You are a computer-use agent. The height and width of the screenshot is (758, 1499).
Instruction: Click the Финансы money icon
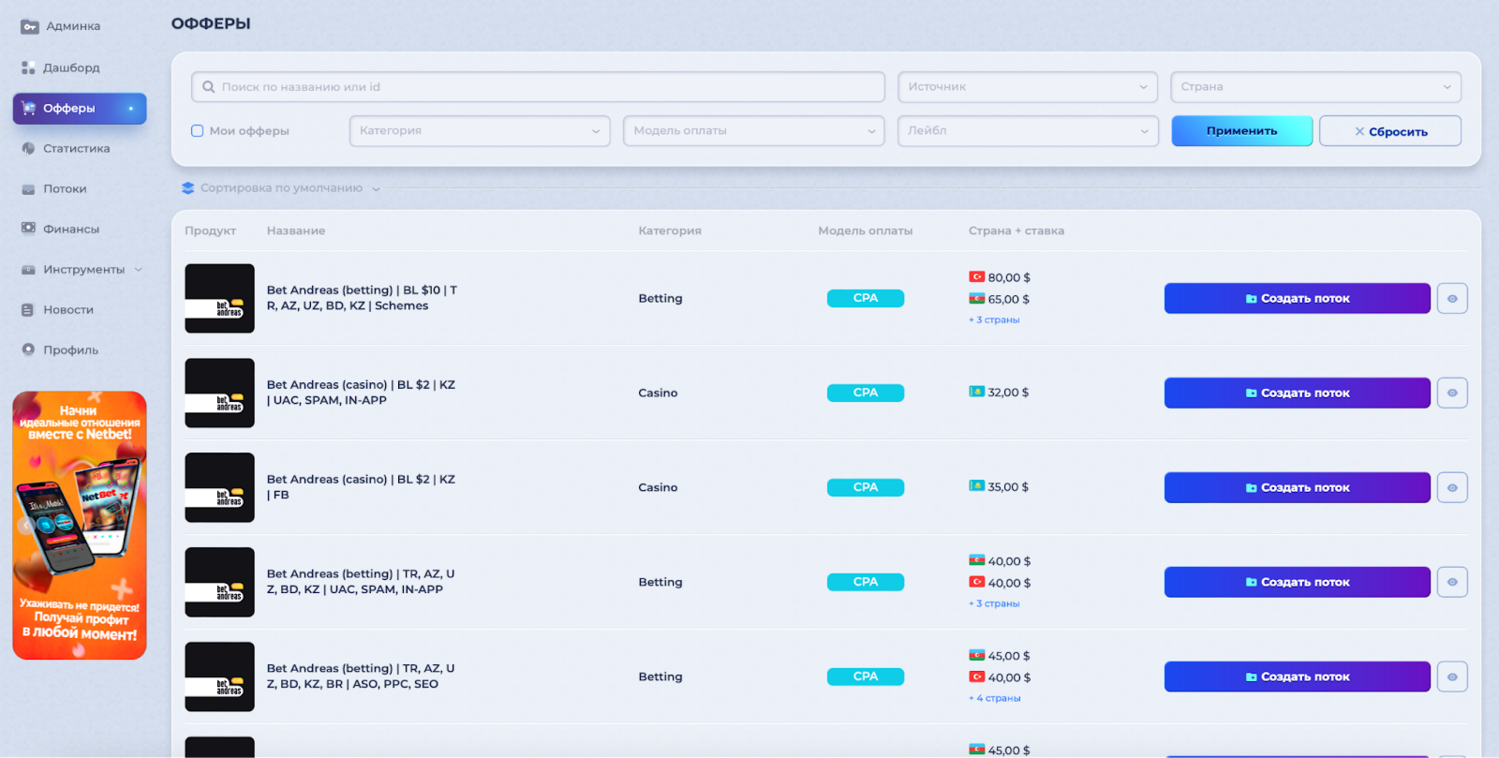coord(28,229)
